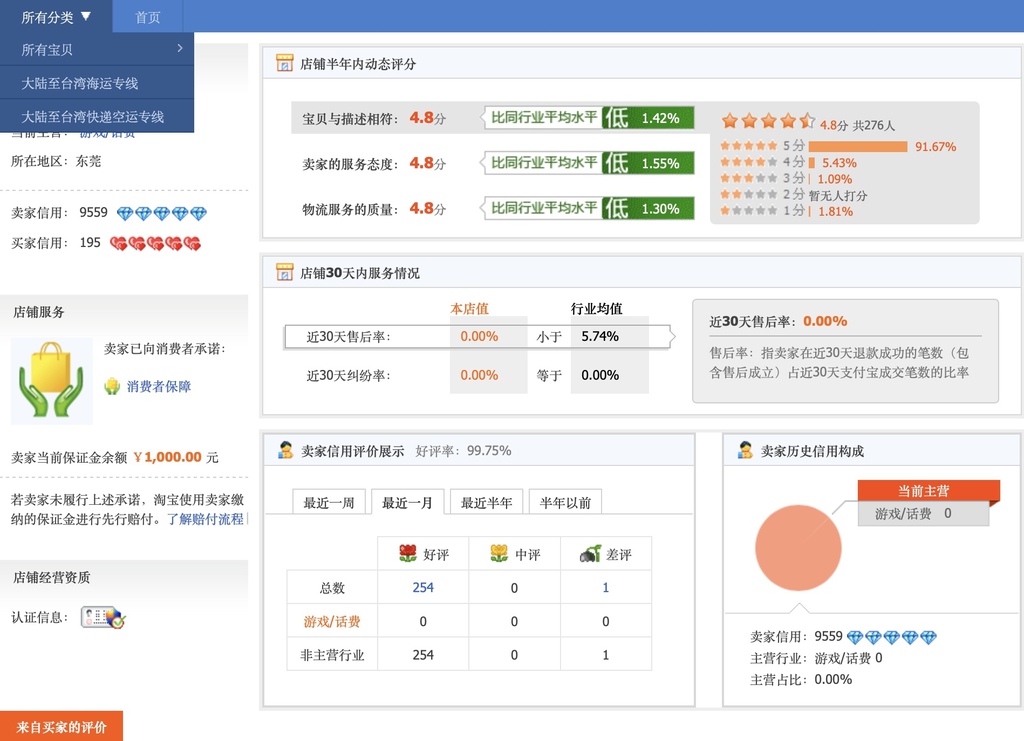The width and height of the screenshot is (1024, 741).
Task: Switch to the 半年以前 tab
Action: pyautogui.click(x=565, y=502)
